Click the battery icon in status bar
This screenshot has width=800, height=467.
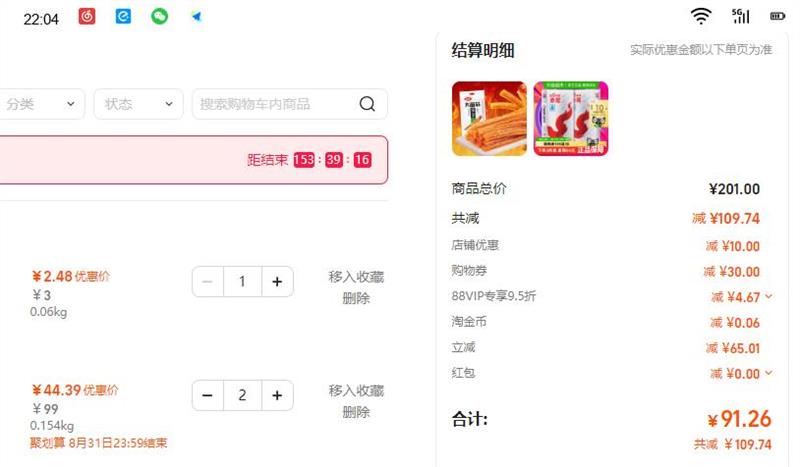click(x=778, y=16)
